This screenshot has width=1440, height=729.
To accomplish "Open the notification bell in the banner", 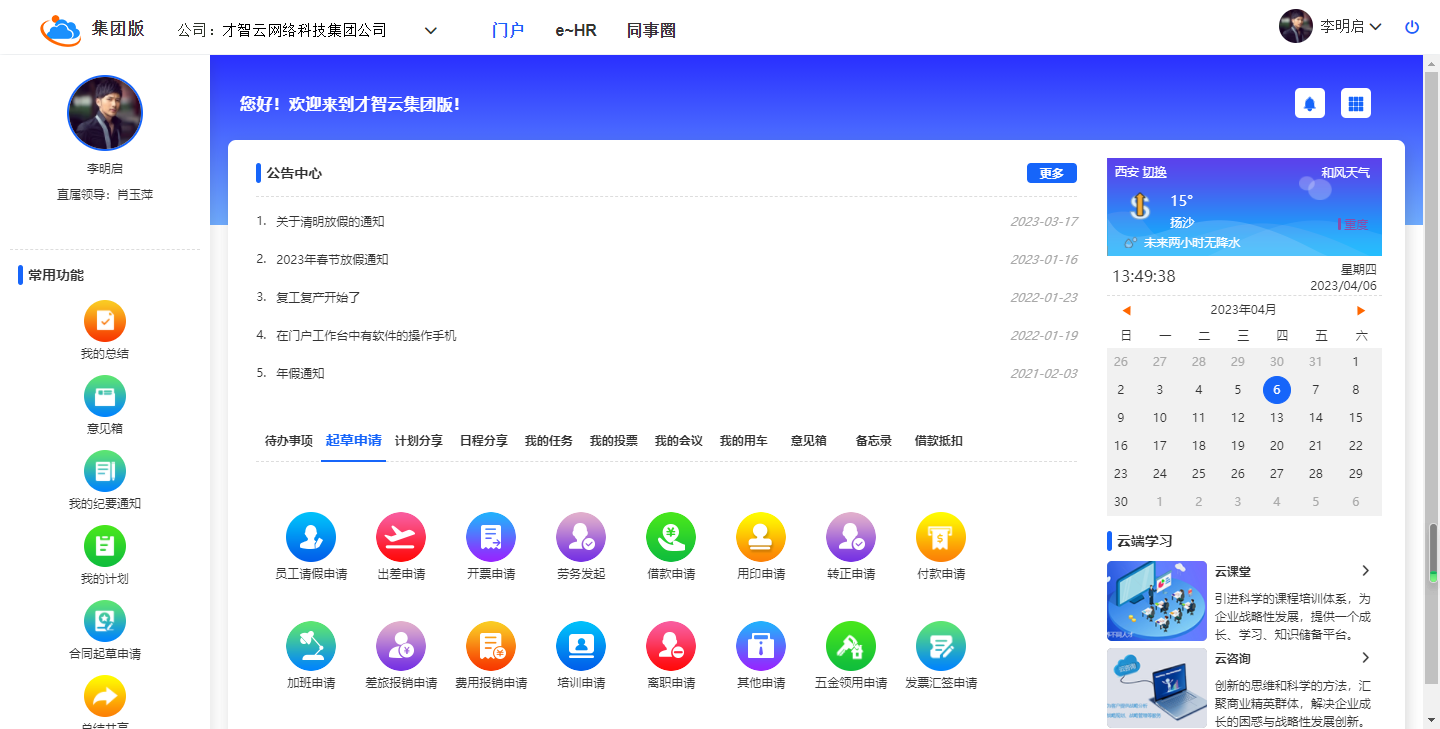I will click(x=1309, y=102).
